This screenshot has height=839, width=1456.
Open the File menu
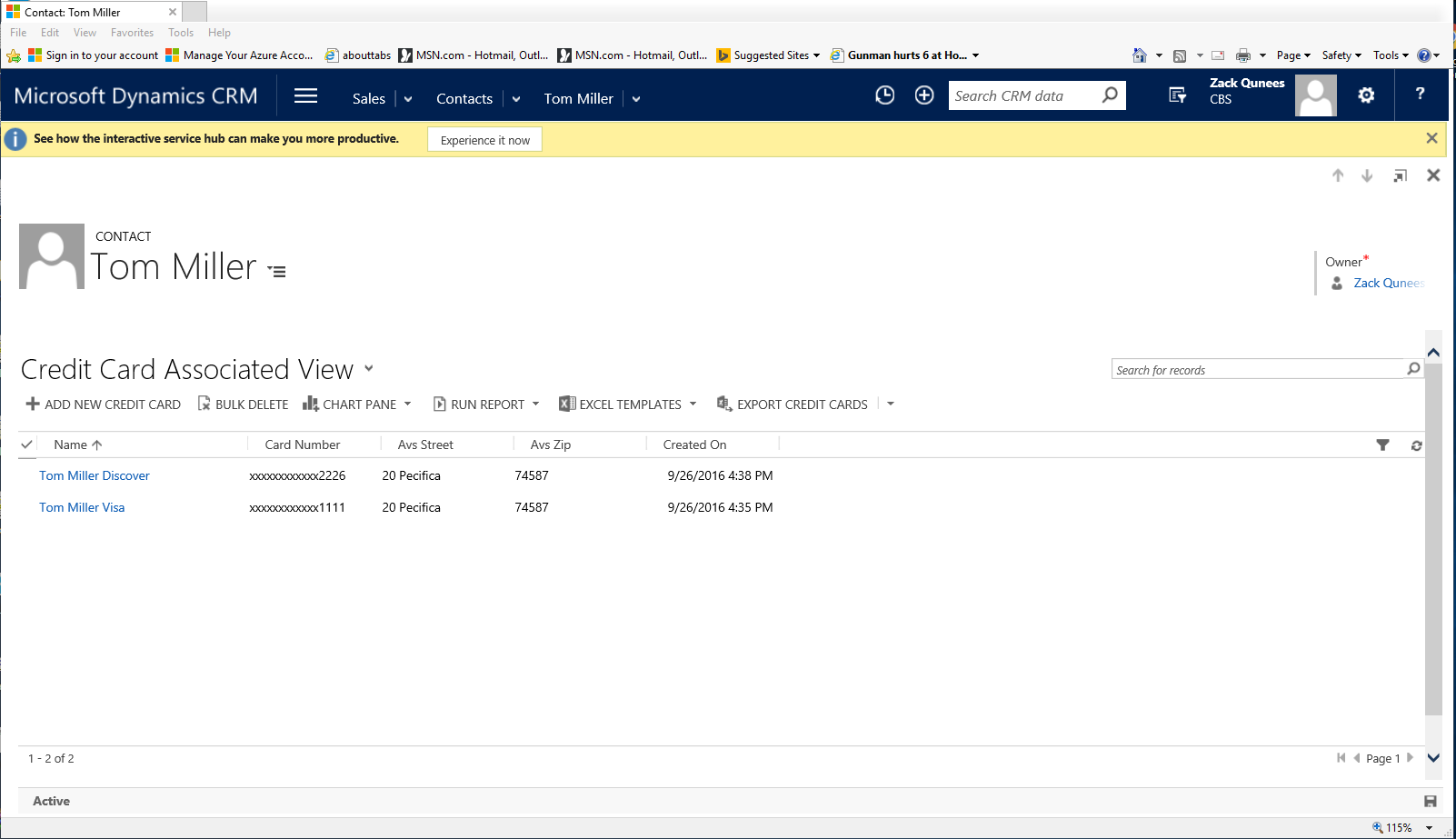18,33
